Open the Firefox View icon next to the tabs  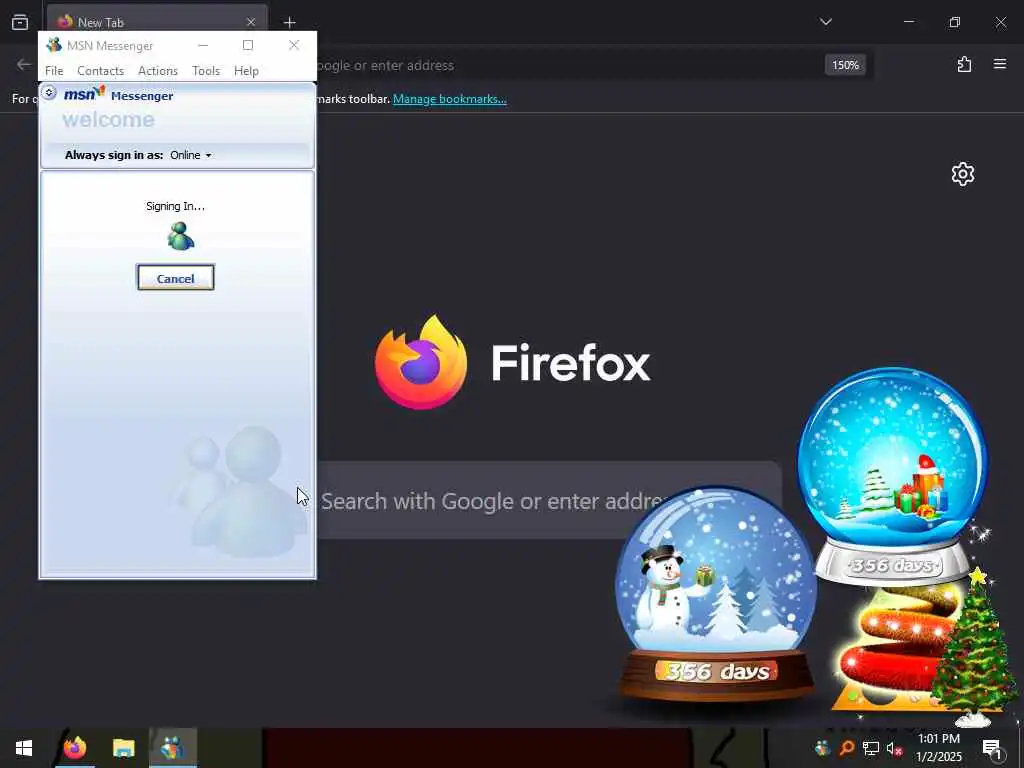pos(20,22)
